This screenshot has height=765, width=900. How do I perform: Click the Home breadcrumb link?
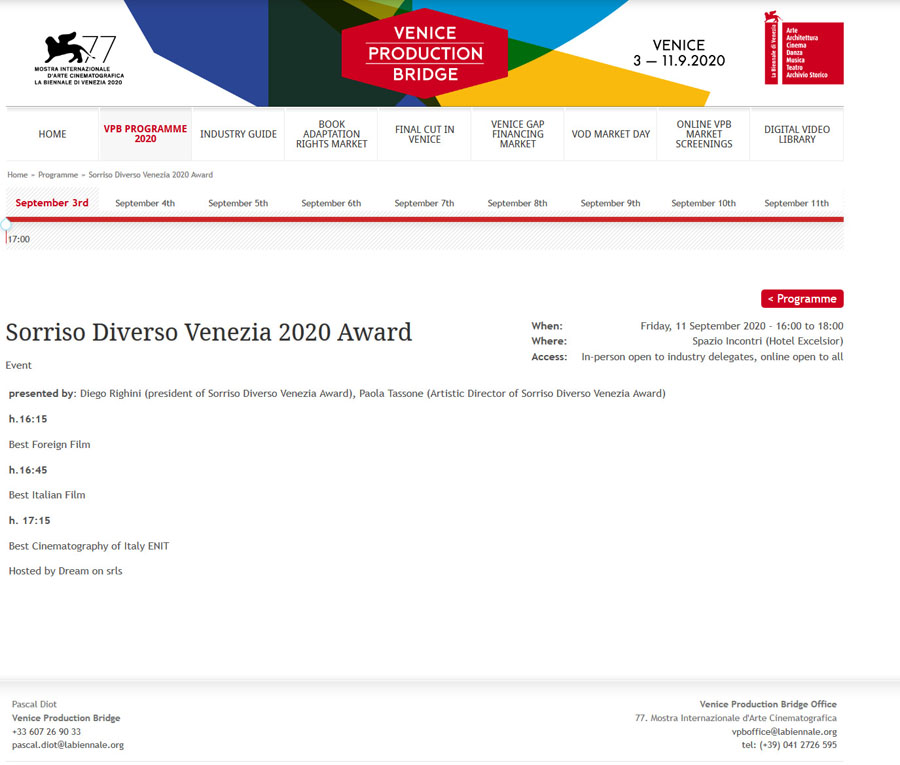tap(17, 174)
